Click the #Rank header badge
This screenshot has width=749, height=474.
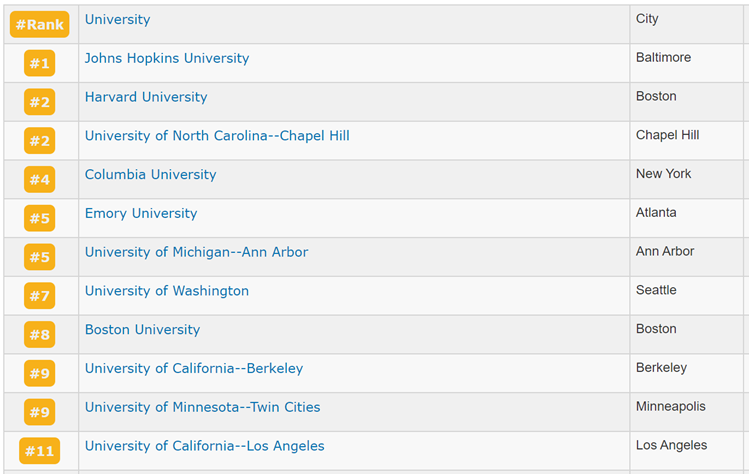tap(40, 24)
